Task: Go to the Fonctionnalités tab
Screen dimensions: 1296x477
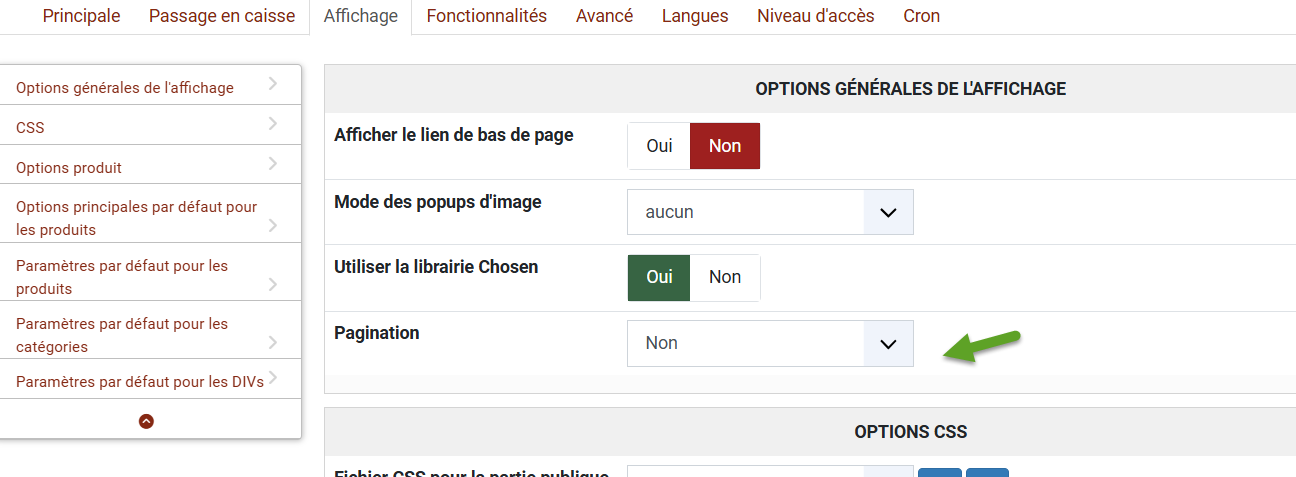Action: click(486, 16)
